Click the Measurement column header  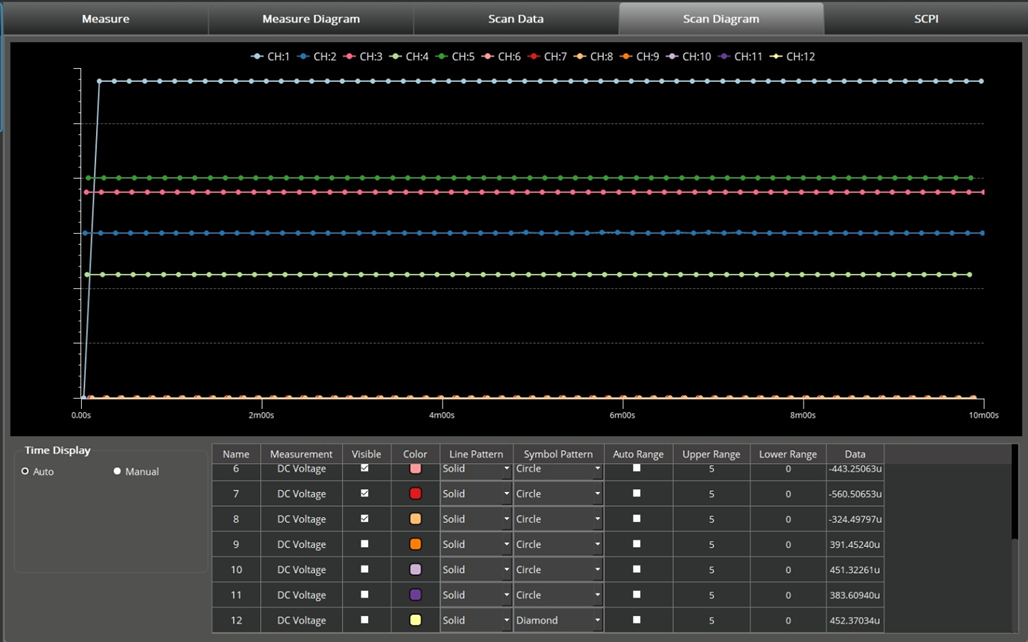(x=301, y=454)
